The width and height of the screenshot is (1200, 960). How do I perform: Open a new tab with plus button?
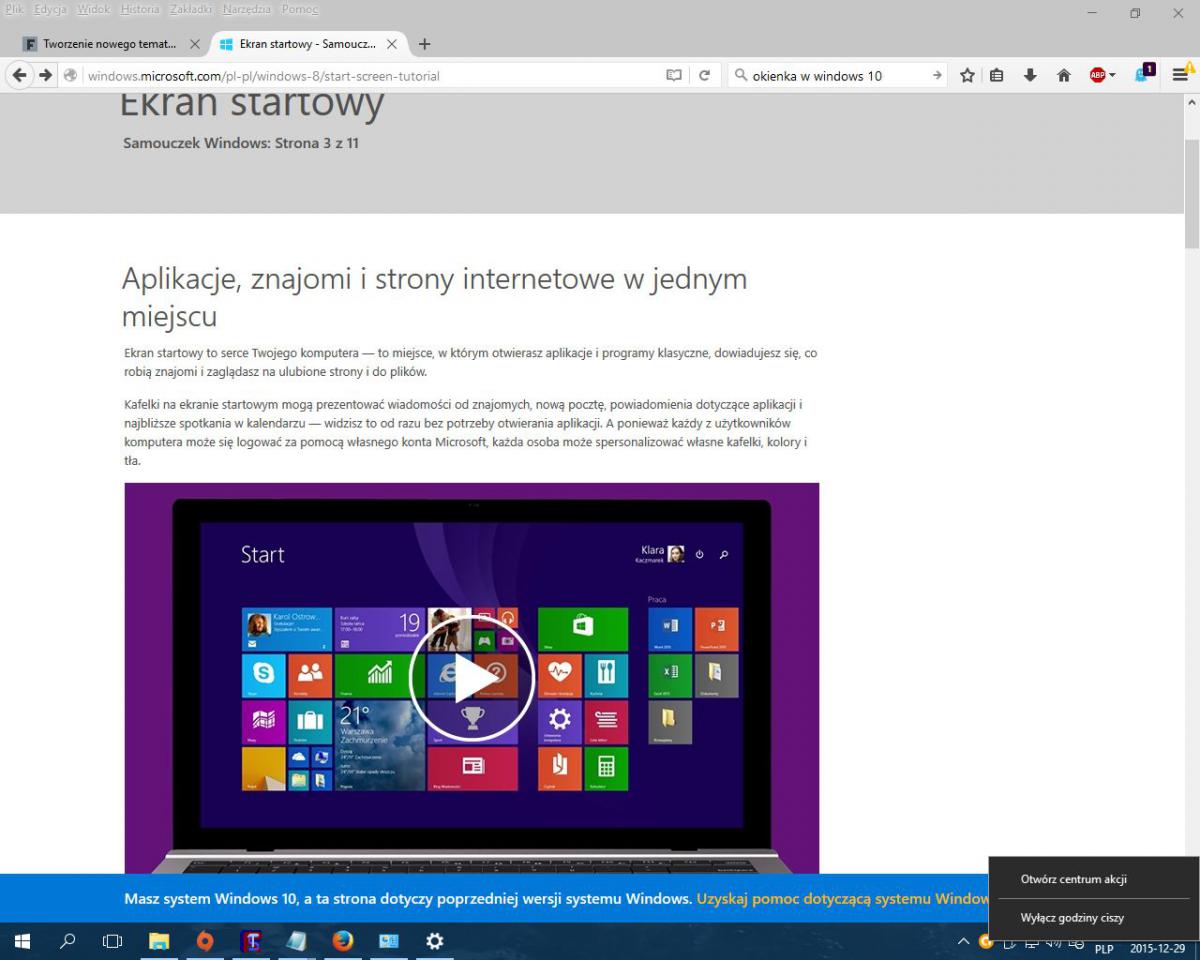click(424, 44)
